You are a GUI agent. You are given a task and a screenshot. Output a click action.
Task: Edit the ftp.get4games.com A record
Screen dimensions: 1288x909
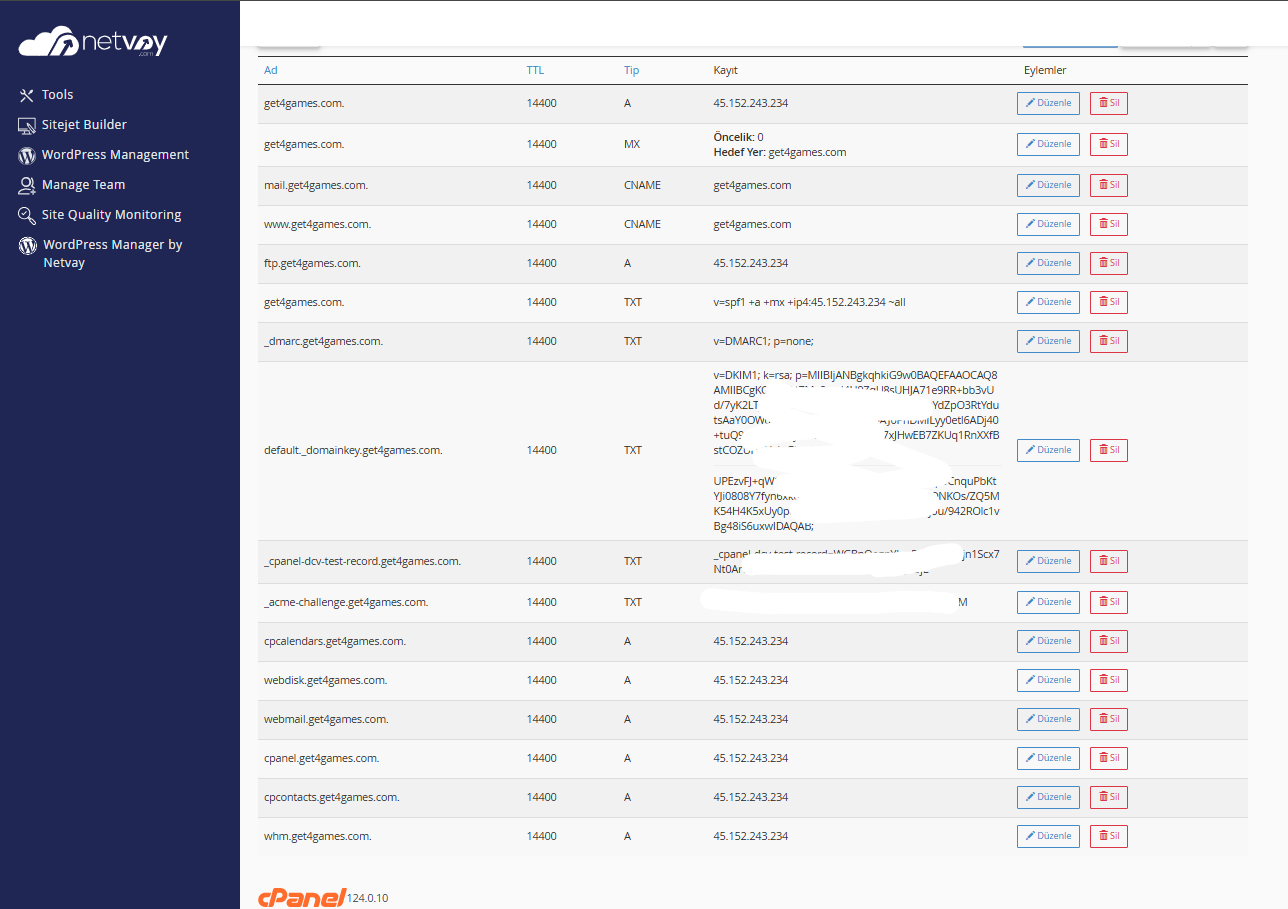tap(1048, 263)
